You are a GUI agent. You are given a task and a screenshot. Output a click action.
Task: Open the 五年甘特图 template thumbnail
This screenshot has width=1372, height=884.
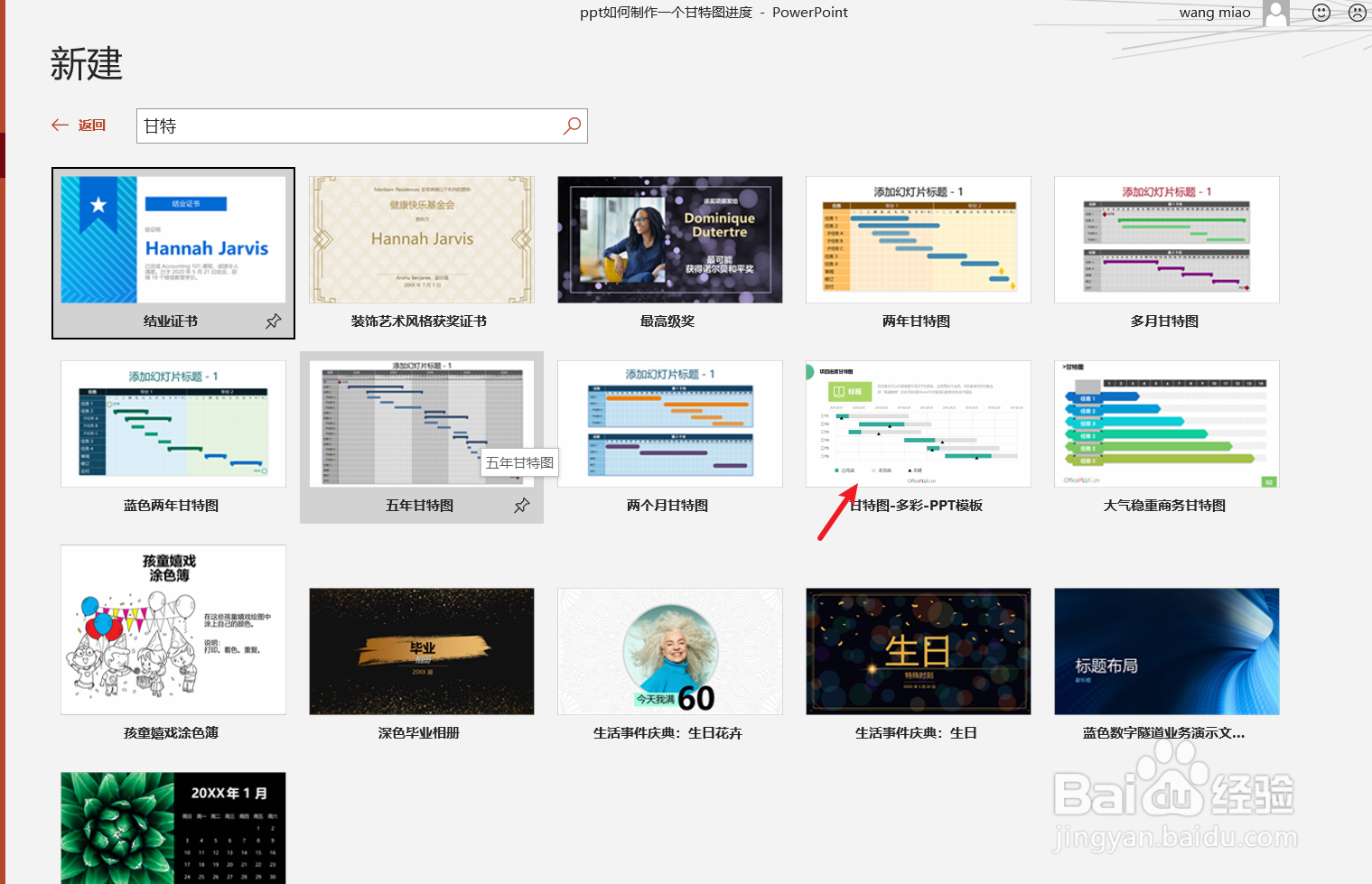pos(422,423)
